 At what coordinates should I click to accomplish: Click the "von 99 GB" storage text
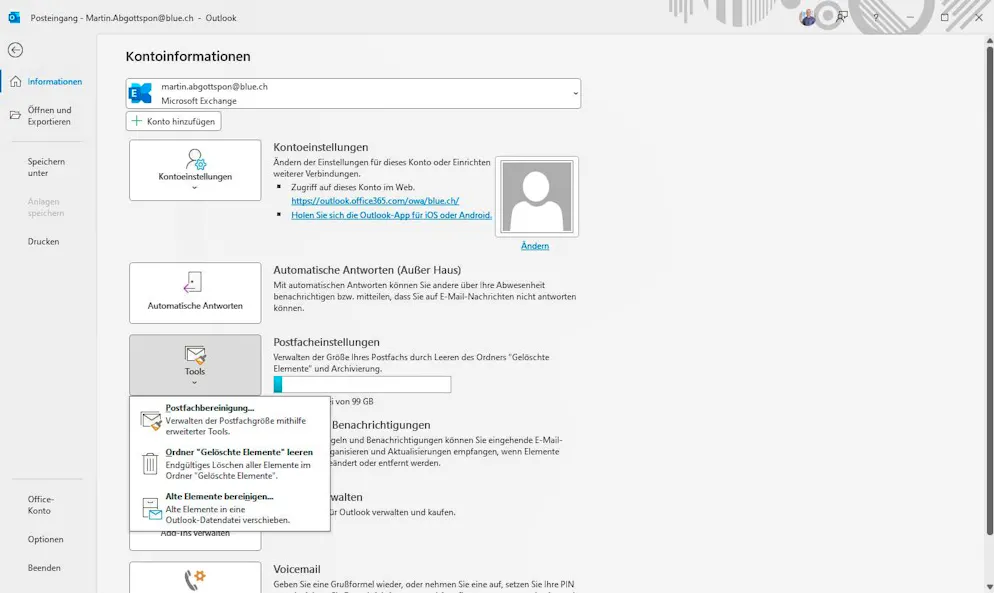click(354, 401)
